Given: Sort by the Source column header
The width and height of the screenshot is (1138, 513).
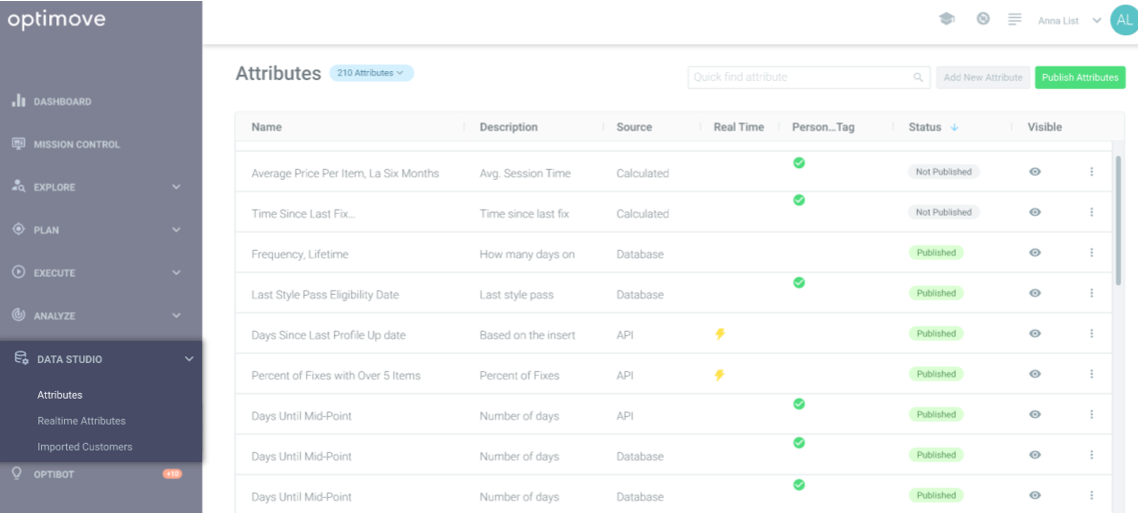Looking at the screenshot, I should (x=634, y=127).
